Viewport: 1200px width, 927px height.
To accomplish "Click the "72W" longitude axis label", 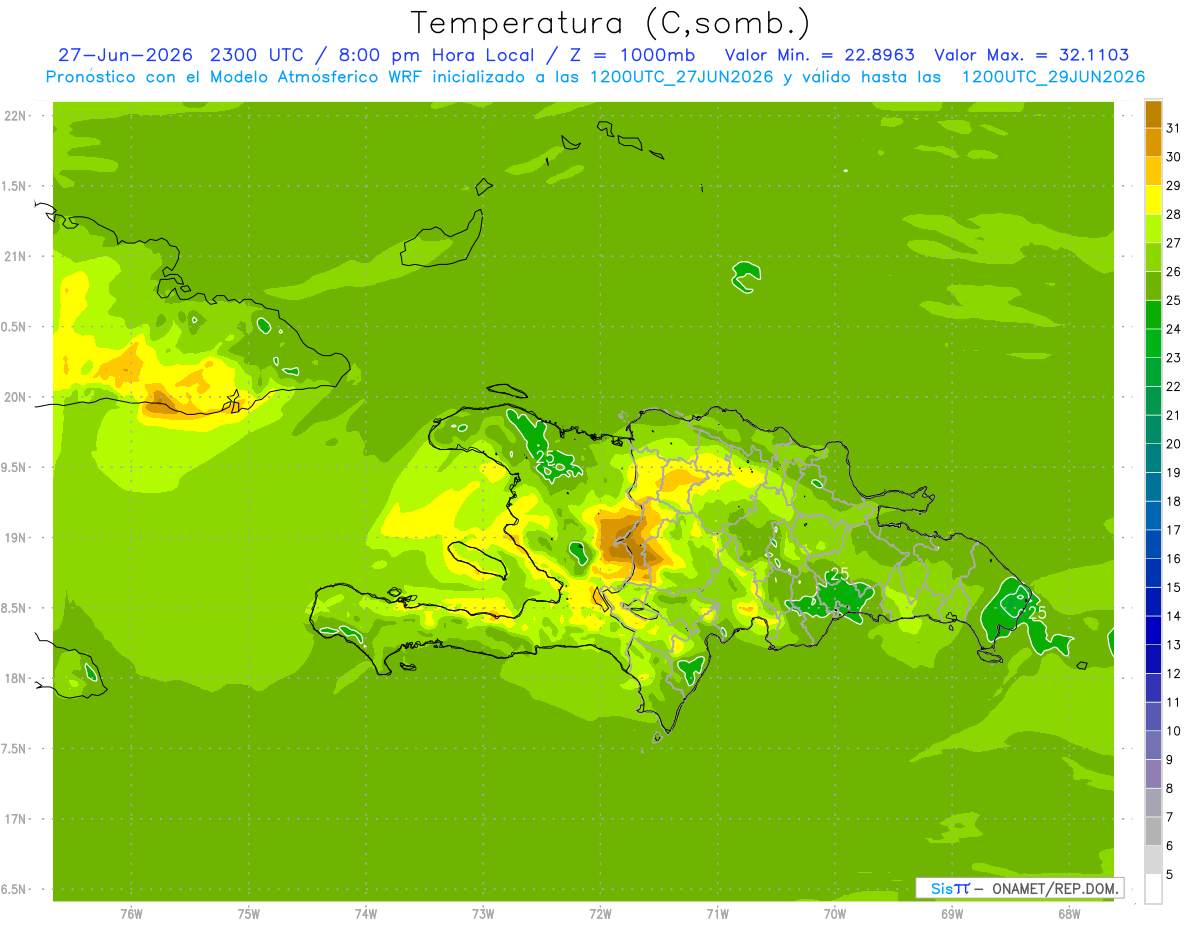I will (600, 913).
